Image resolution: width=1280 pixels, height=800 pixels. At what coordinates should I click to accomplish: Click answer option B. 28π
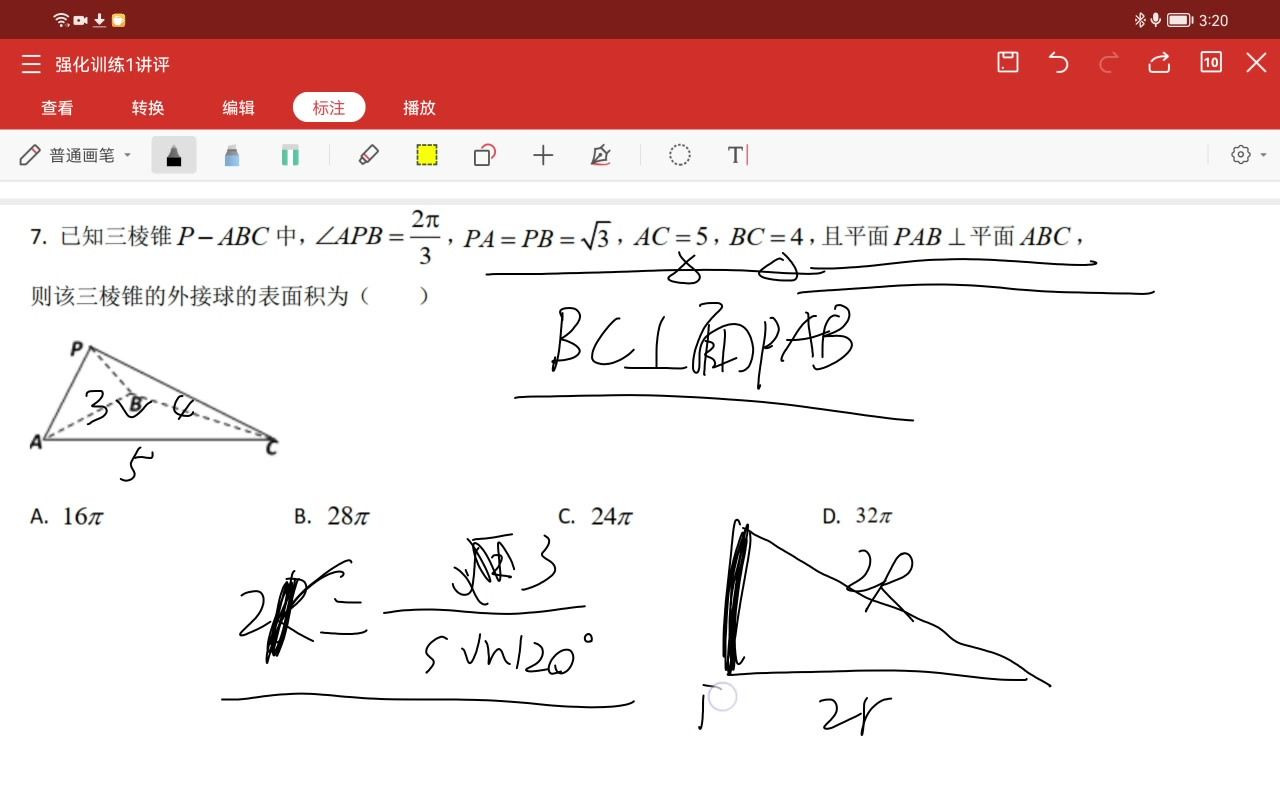tap(332, 516)
